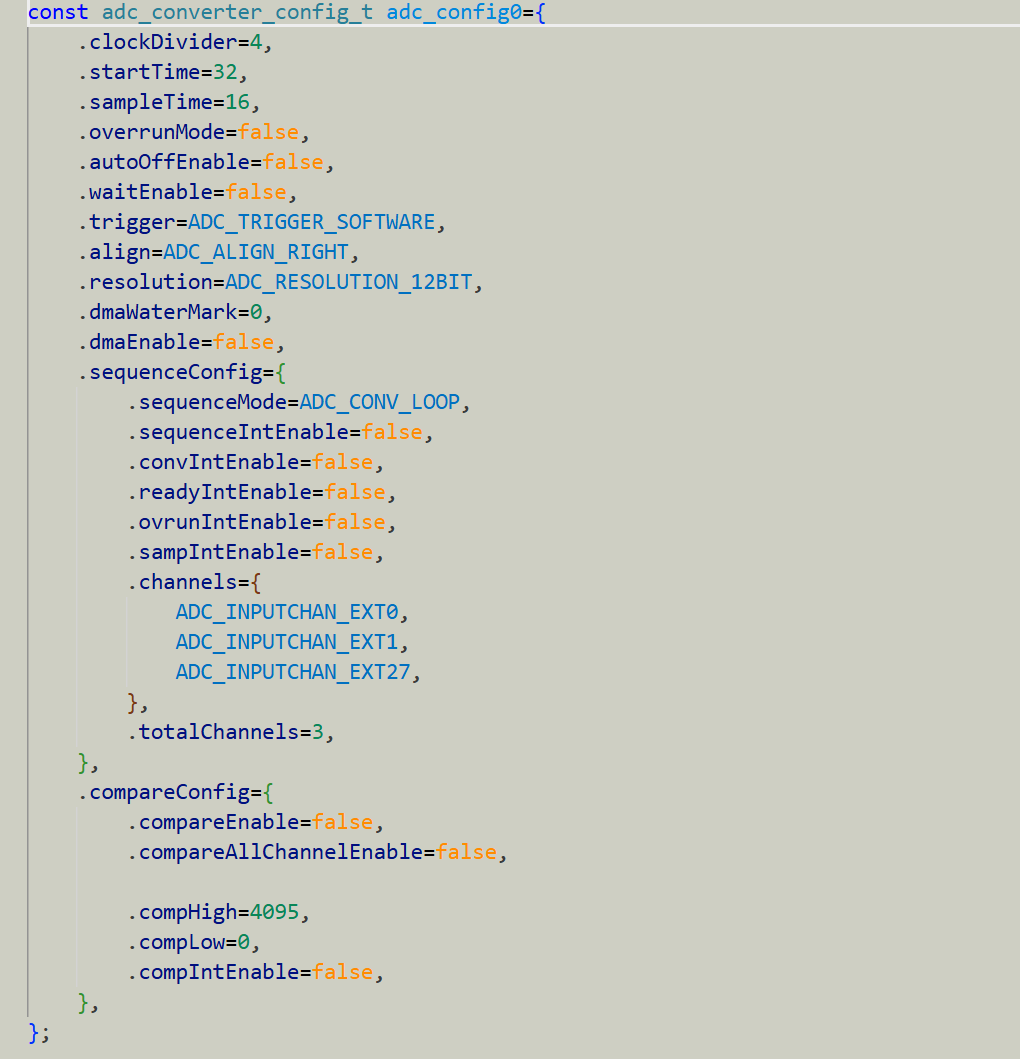This screenshot has height=1059, width=1020.
Task: Click the overrunMode false value
Action: pyautogui.click(x=267, y=132)
